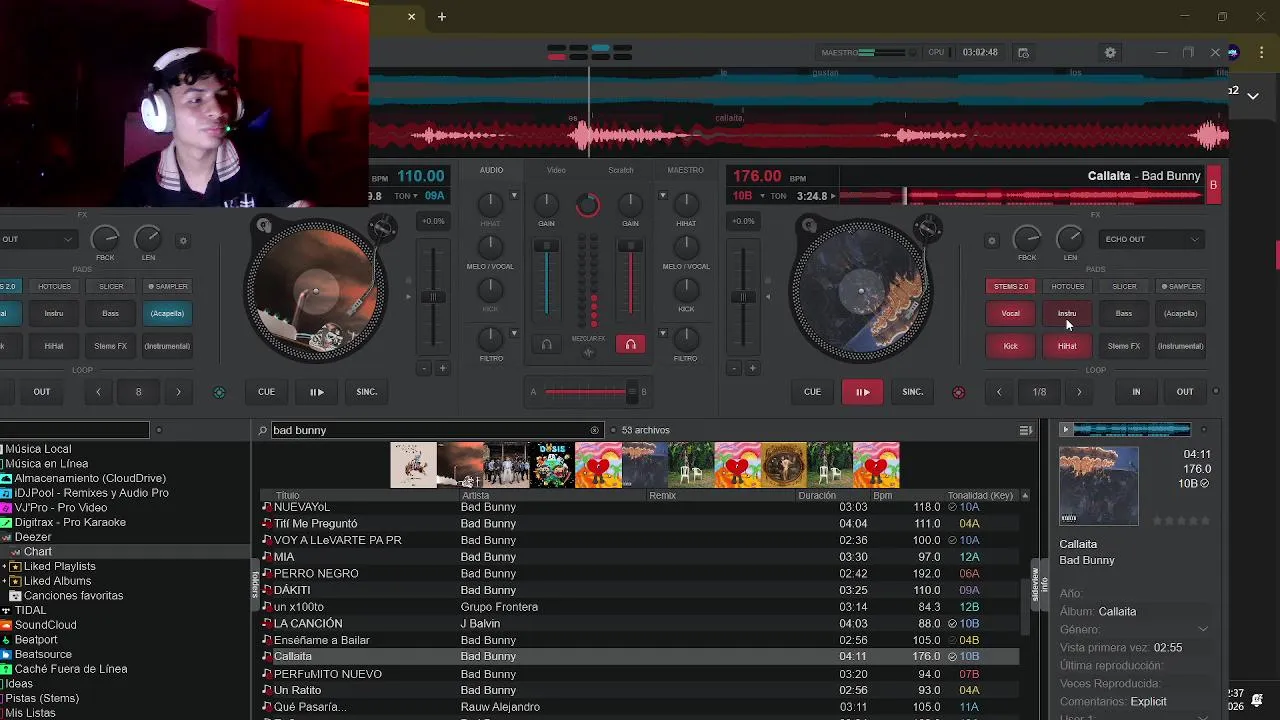Toggle deck B HiHat stem pad
Viewport: 1280px width, 720px height.
pos(1067,347)
